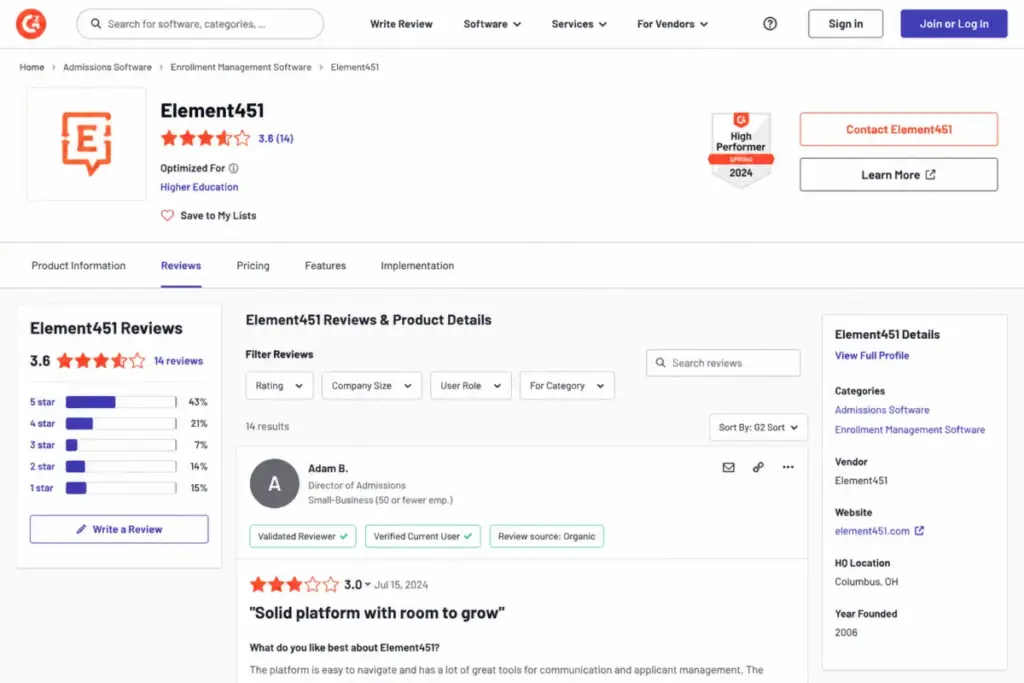
Task: Click the 3.6 (14) rating link
Action: [276, 138]
